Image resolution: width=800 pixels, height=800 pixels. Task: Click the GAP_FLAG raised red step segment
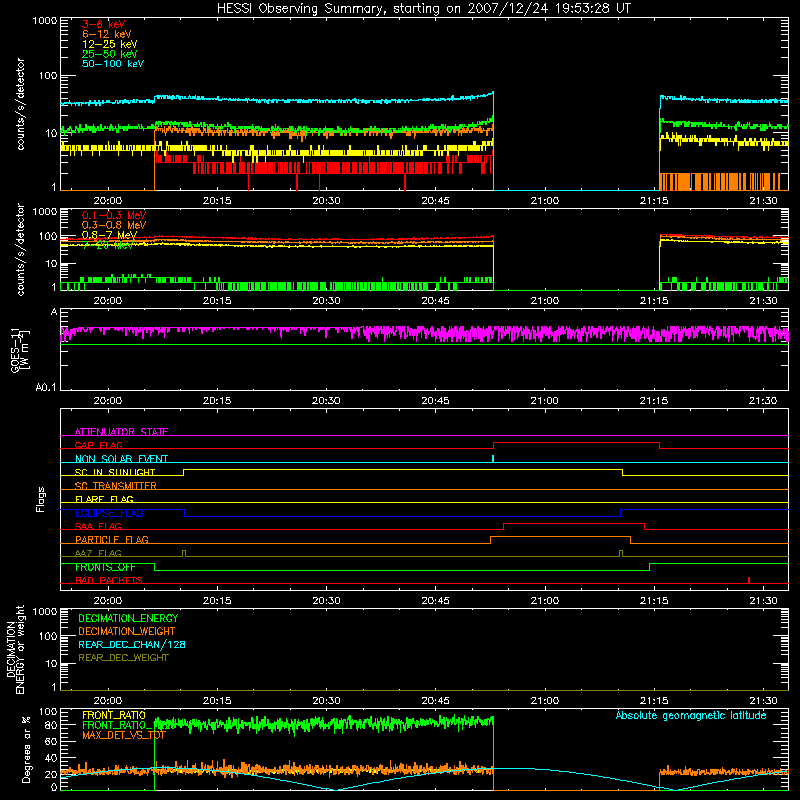point(577,443)
